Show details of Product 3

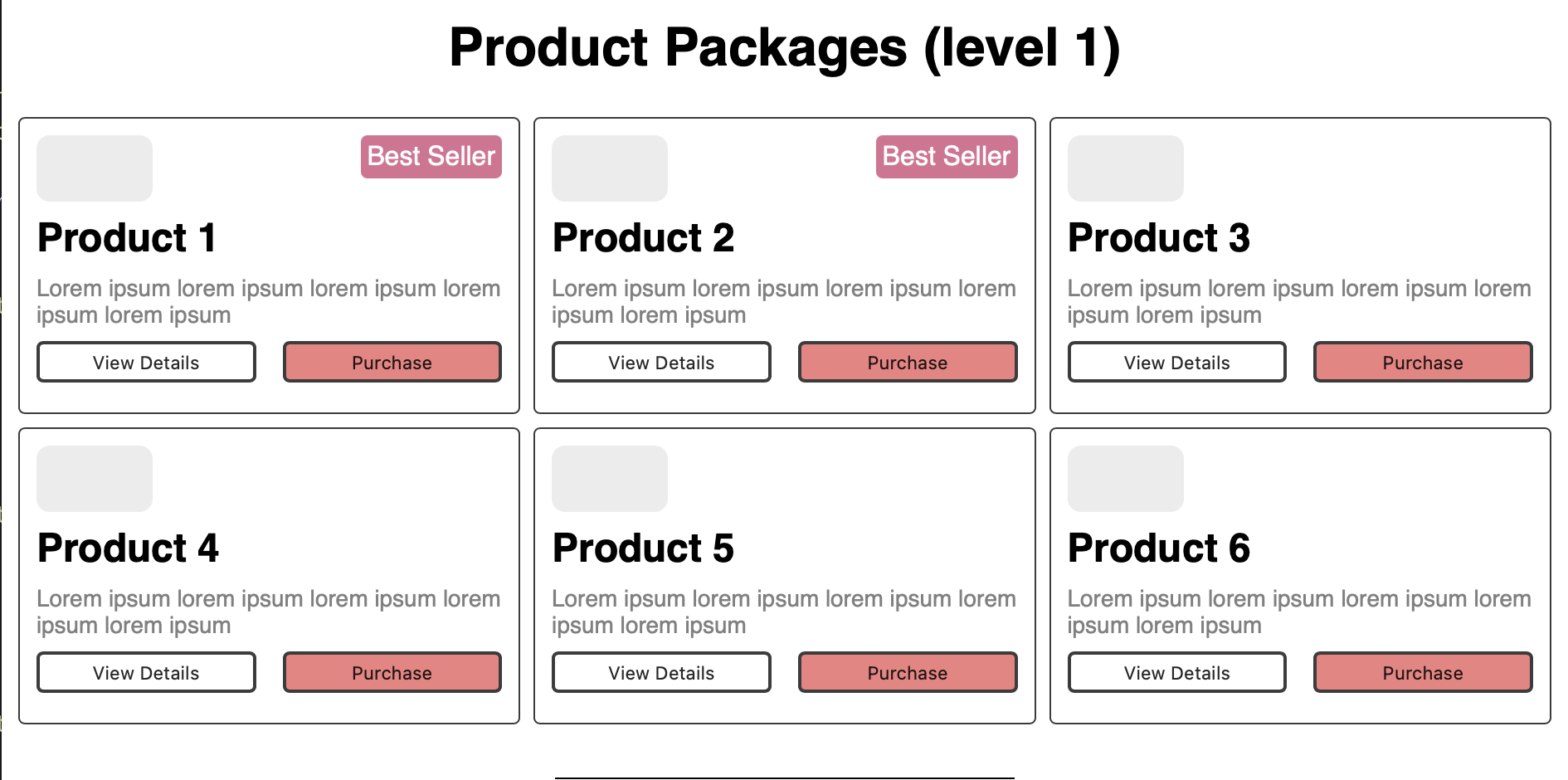pyautogui.click(x=1176, y=363)
